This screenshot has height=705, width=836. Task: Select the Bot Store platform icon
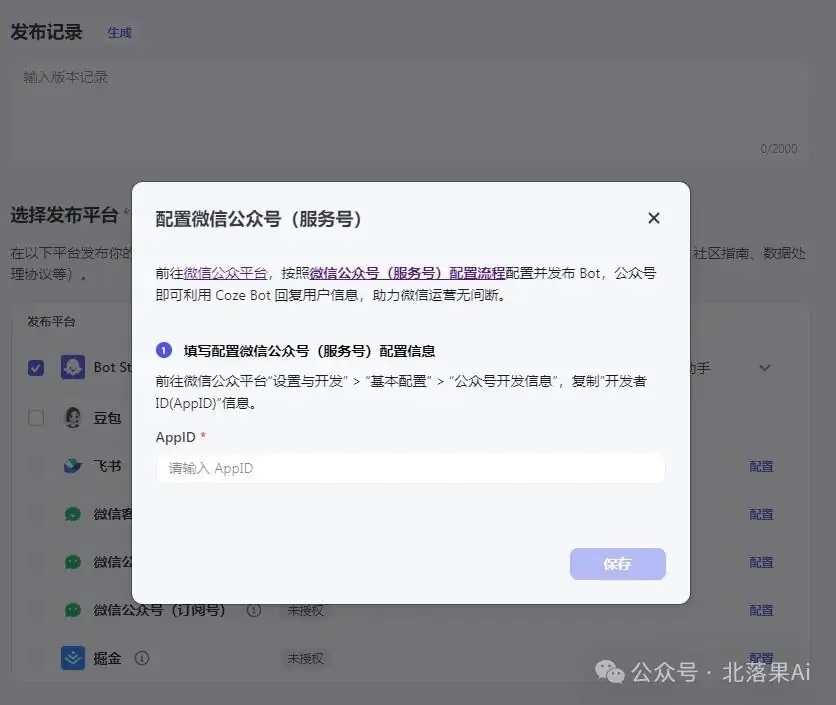click(72, 367)
